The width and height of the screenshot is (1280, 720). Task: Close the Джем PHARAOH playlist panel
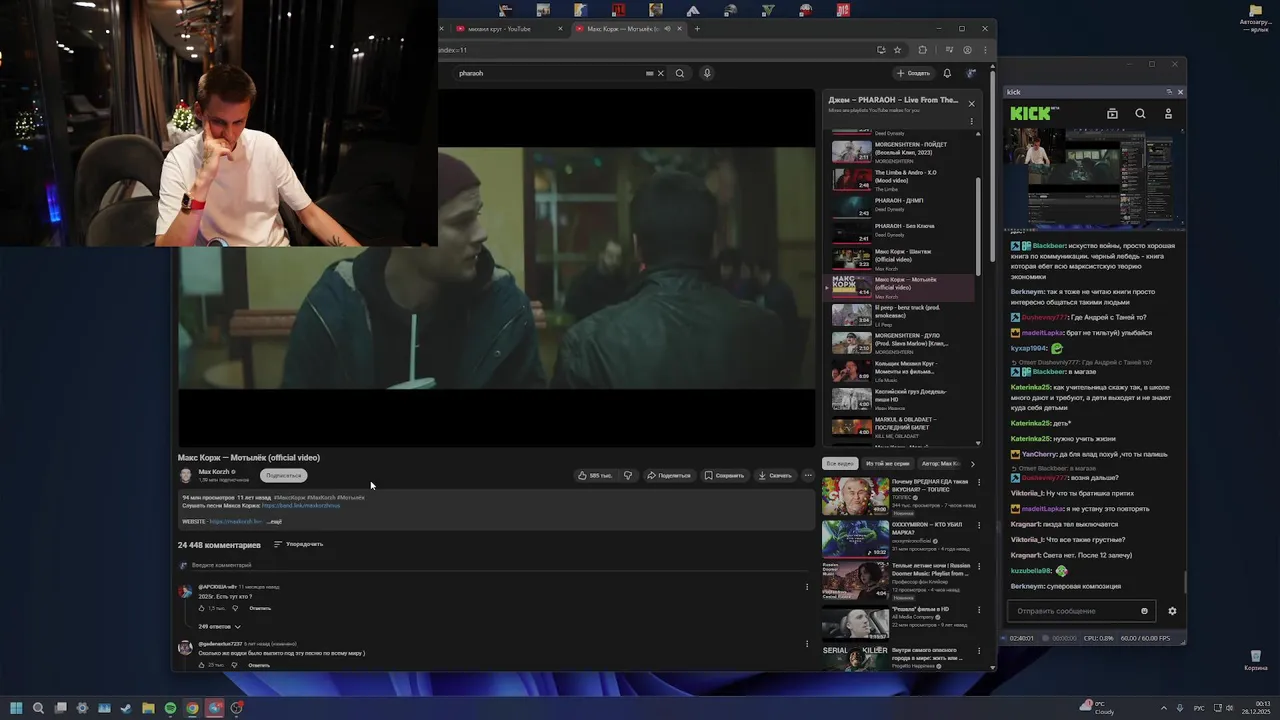click(971, 103)
